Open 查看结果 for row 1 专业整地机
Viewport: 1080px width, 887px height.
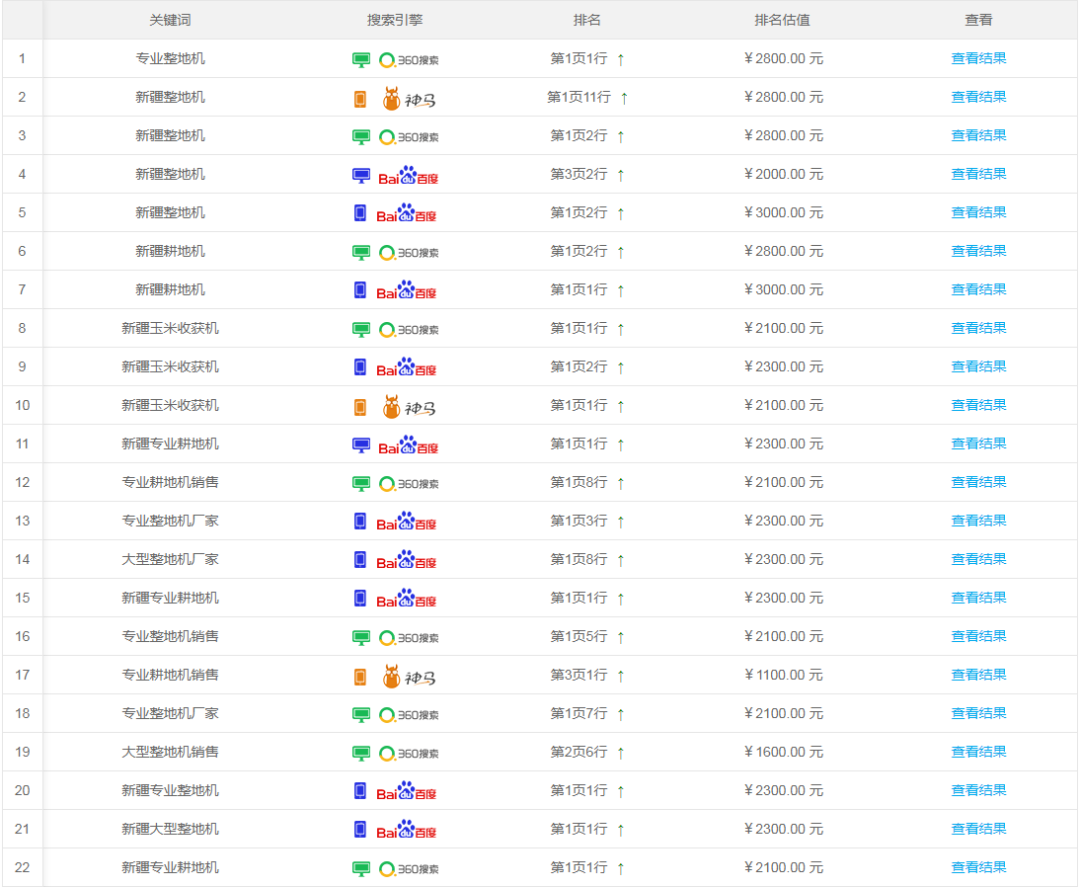tap(978, 58)
